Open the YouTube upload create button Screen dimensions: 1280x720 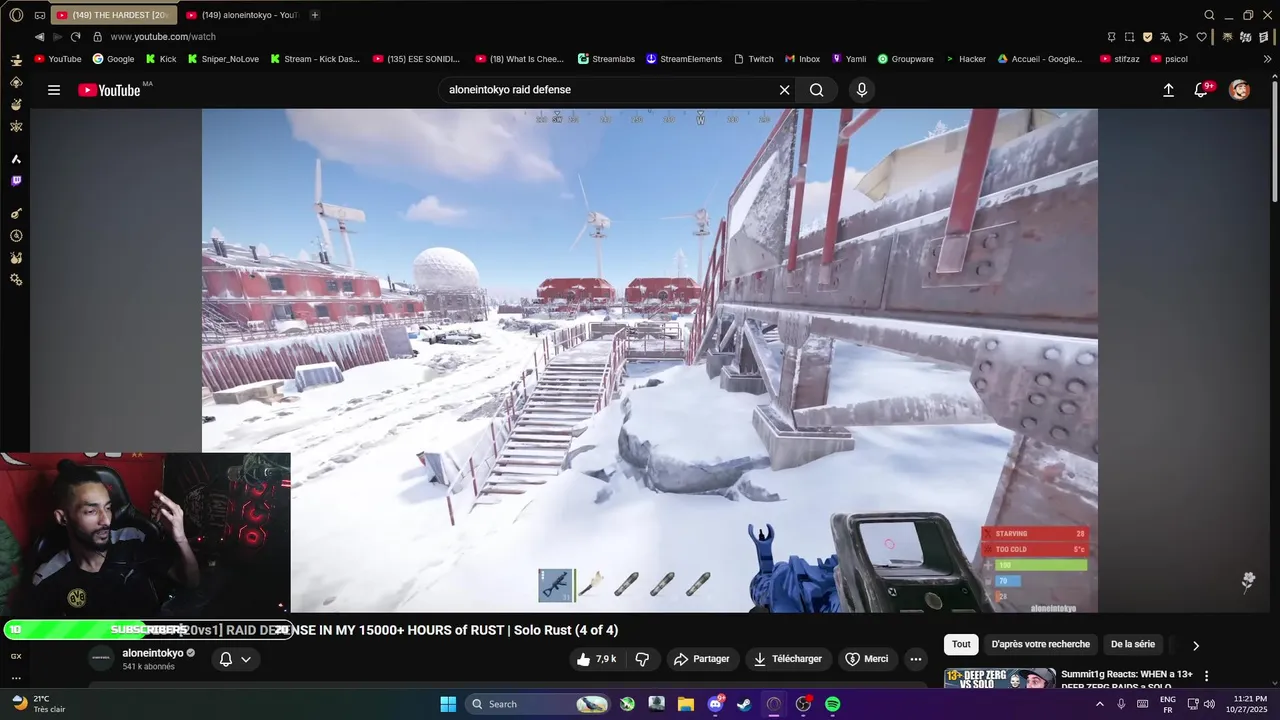(1168, 90)
